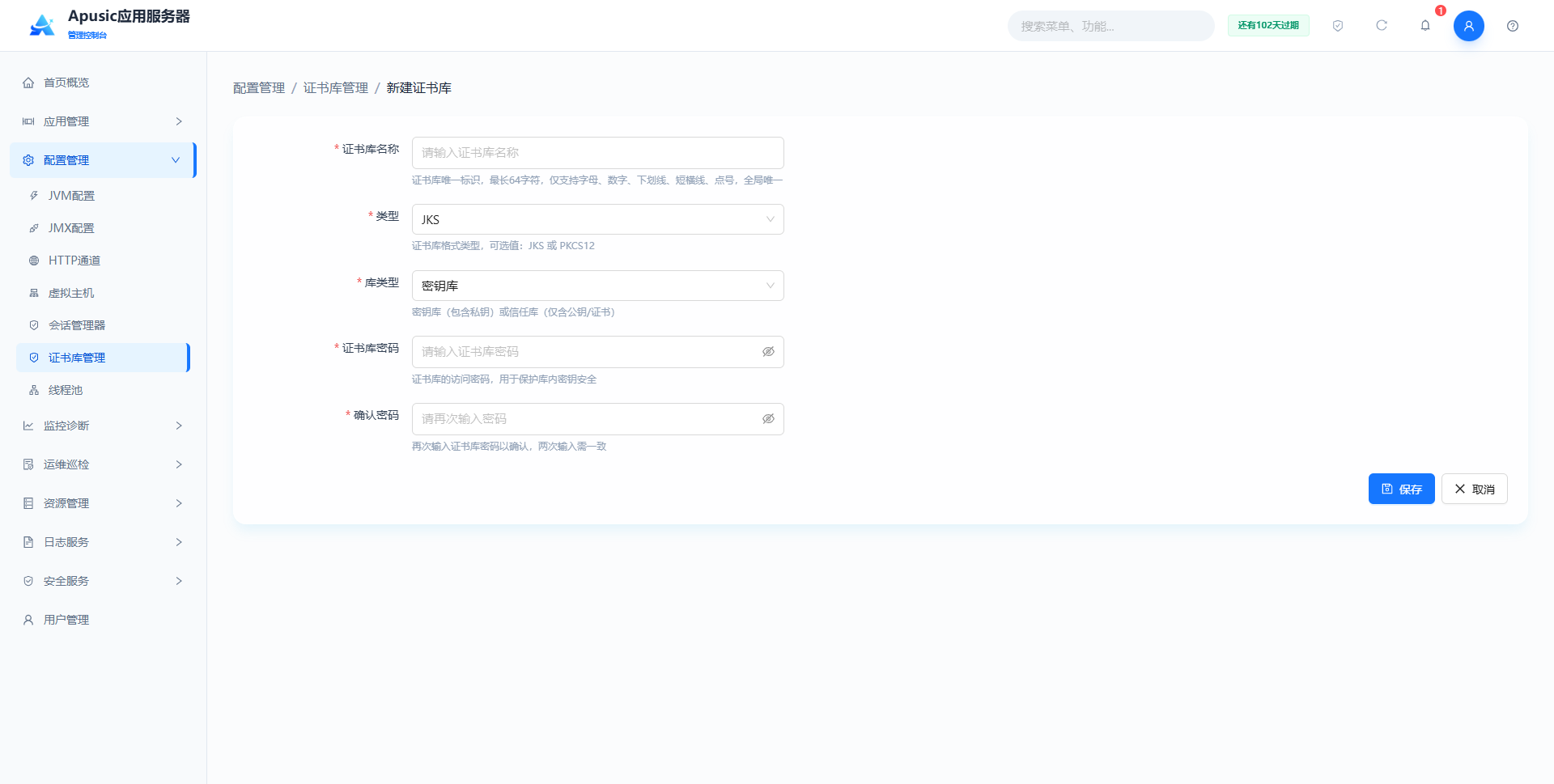Screen dimensions: 1554x784
Task: Click the 保存 button
Action: click(x=1402, y=489)
